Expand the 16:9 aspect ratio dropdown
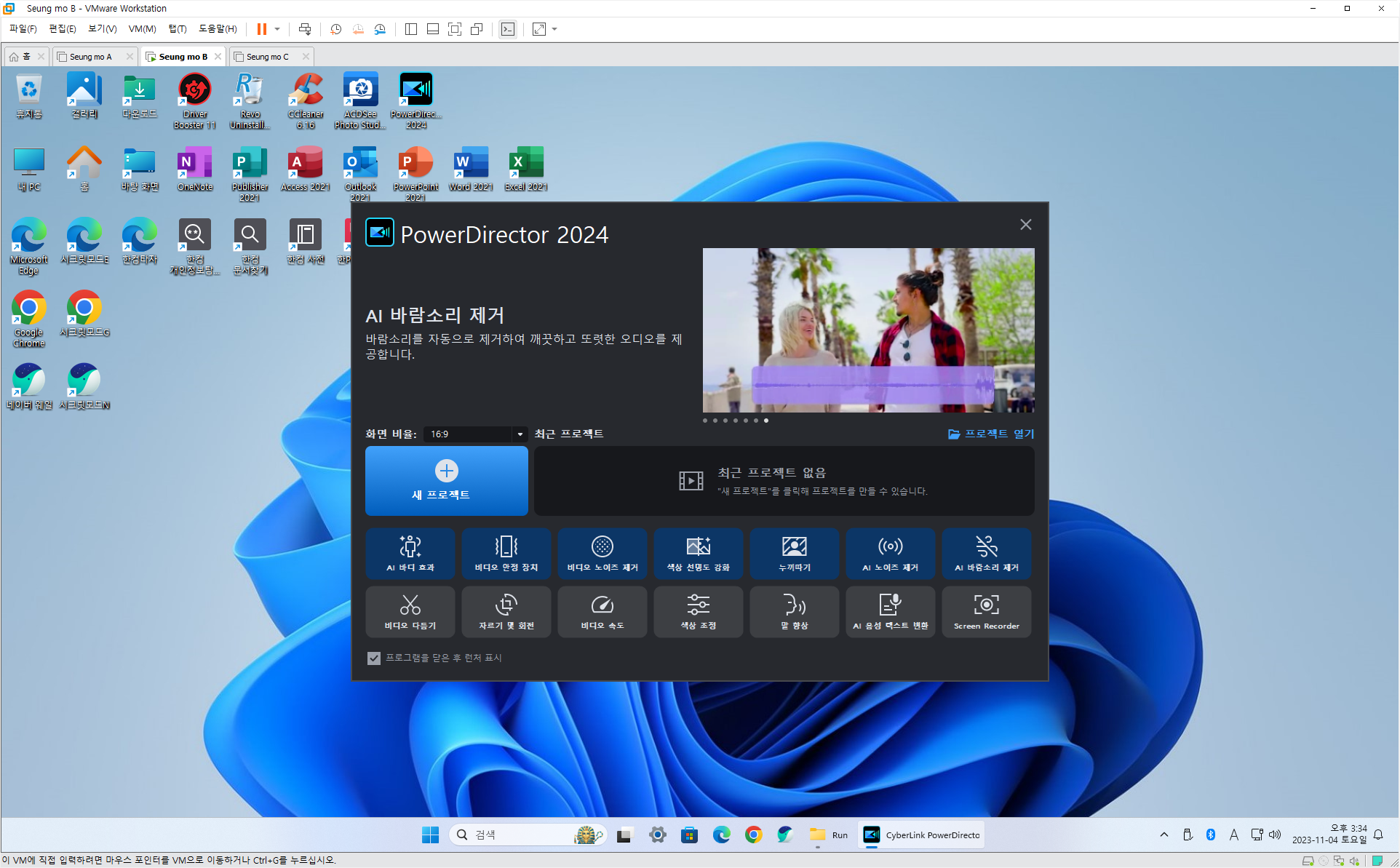Screen dimensions: 1400x868 520,434
